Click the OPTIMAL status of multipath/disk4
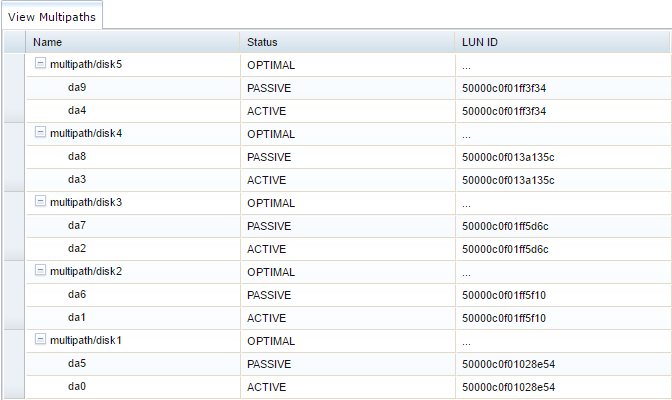The width and height of the screenshot is (672, 400). point(271,134)
